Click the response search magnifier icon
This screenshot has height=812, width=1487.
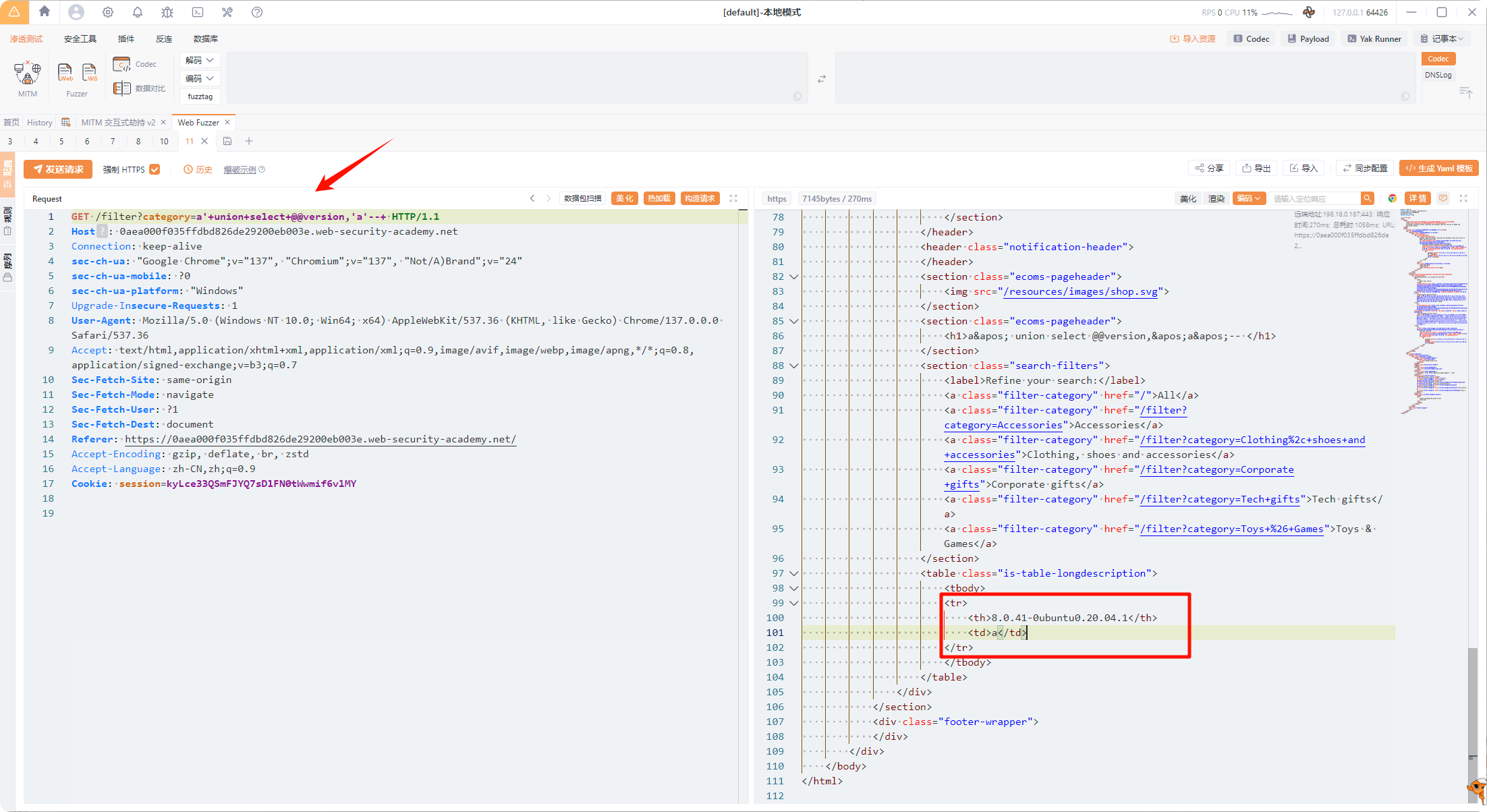pos(1367,198)
